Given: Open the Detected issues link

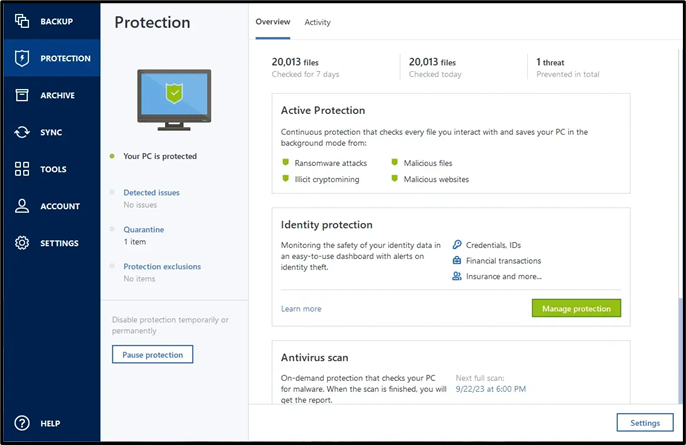Looking at the screenshot, I should [151, 193].
